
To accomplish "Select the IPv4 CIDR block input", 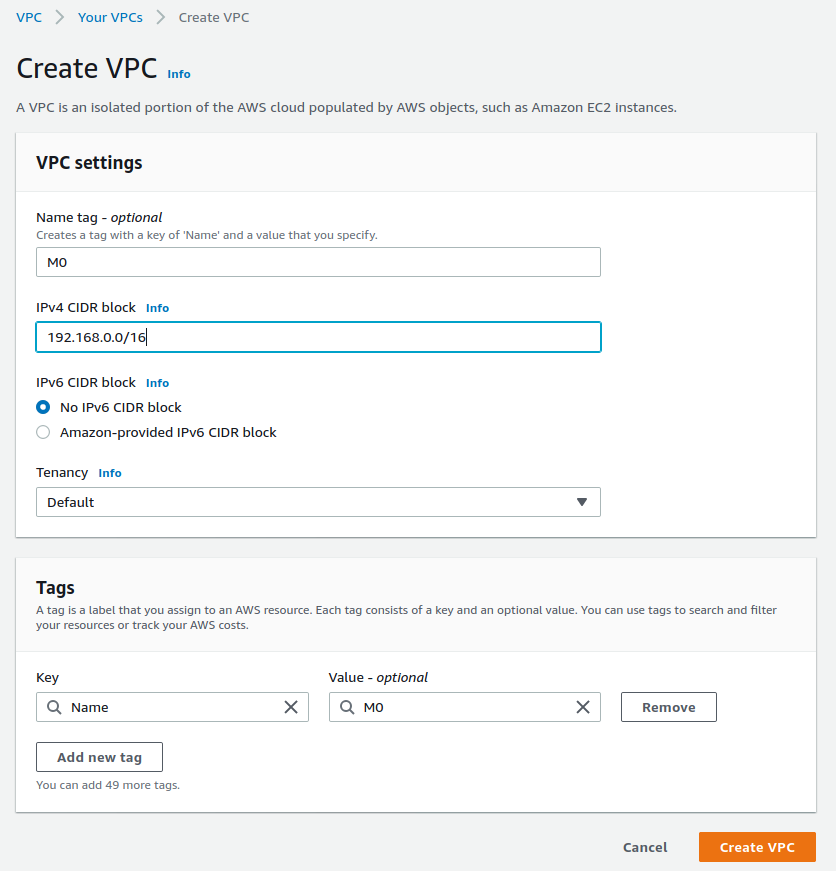I will pyautogui.click(x=318, y=337).
